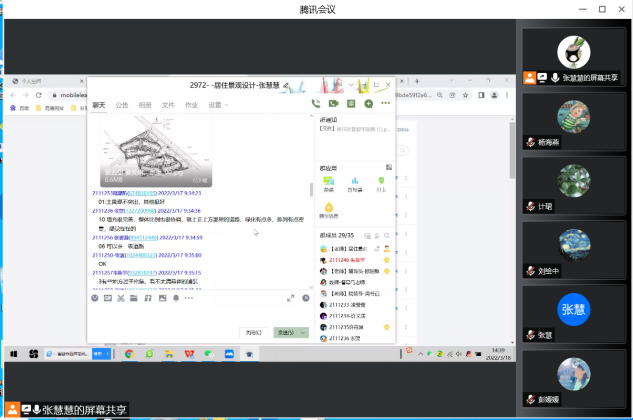Open the 设置 dropdown menu
This screenshot has height=420, width=633.
pos(216,104)
